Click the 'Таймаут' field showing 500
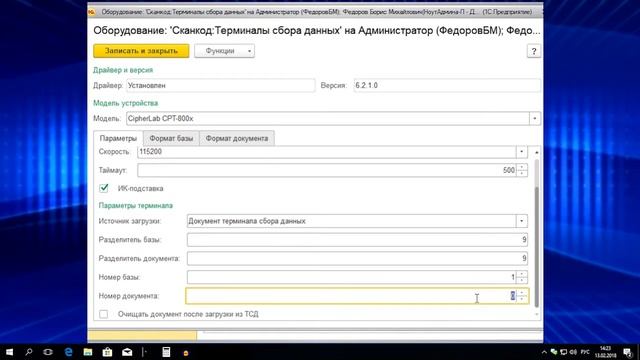The image size is (640, 360). [327, 170]
